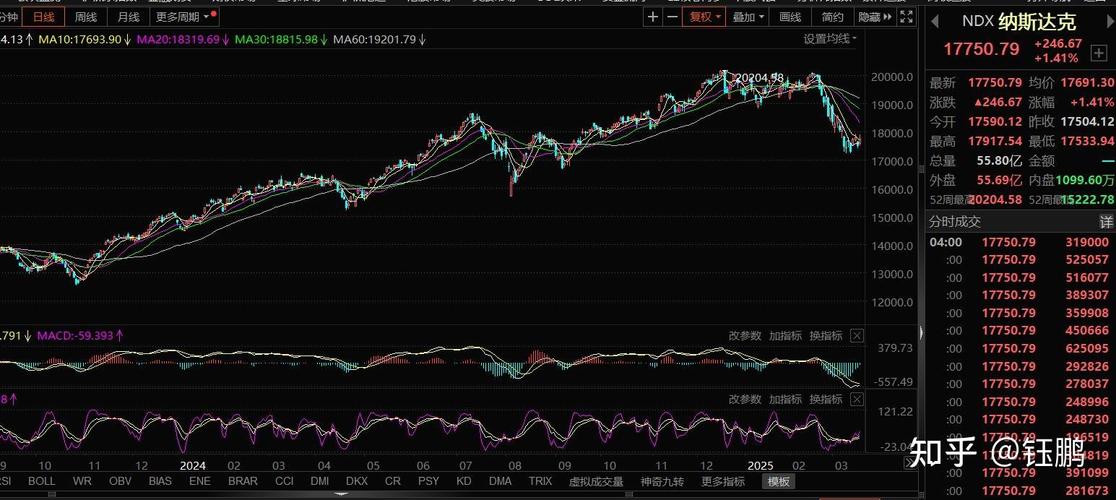Select the BOLL indicator tab
Image resolution: width=1116 pixels, height=500 pixels.
(41, 481)
